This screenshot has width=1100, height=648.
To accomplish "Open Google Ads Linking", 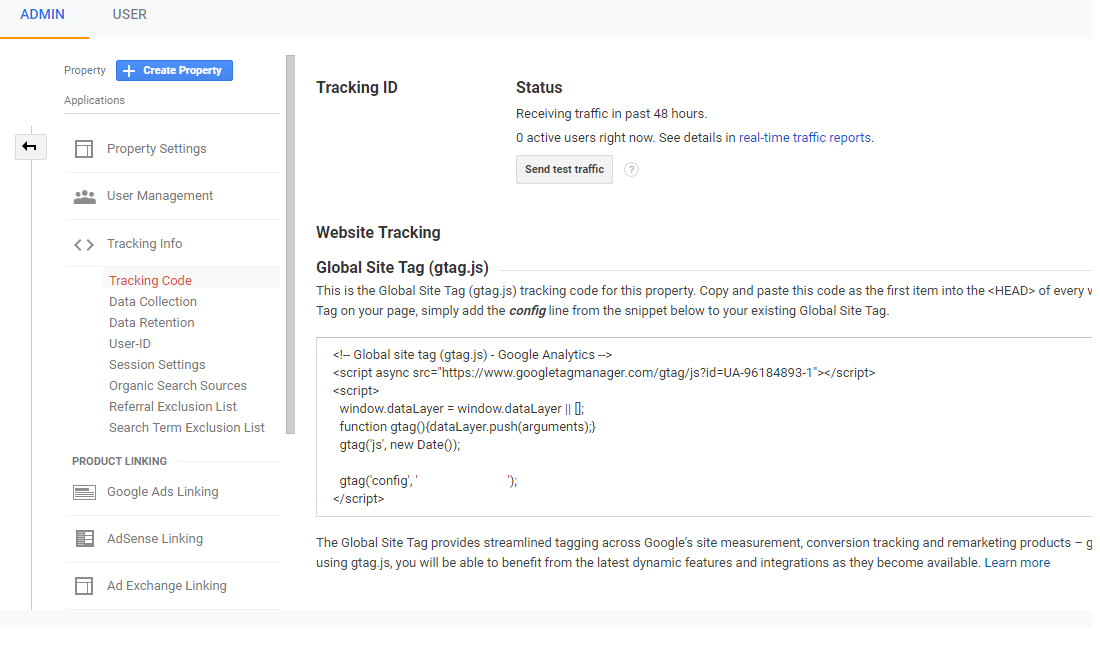I will coord(163,492).
